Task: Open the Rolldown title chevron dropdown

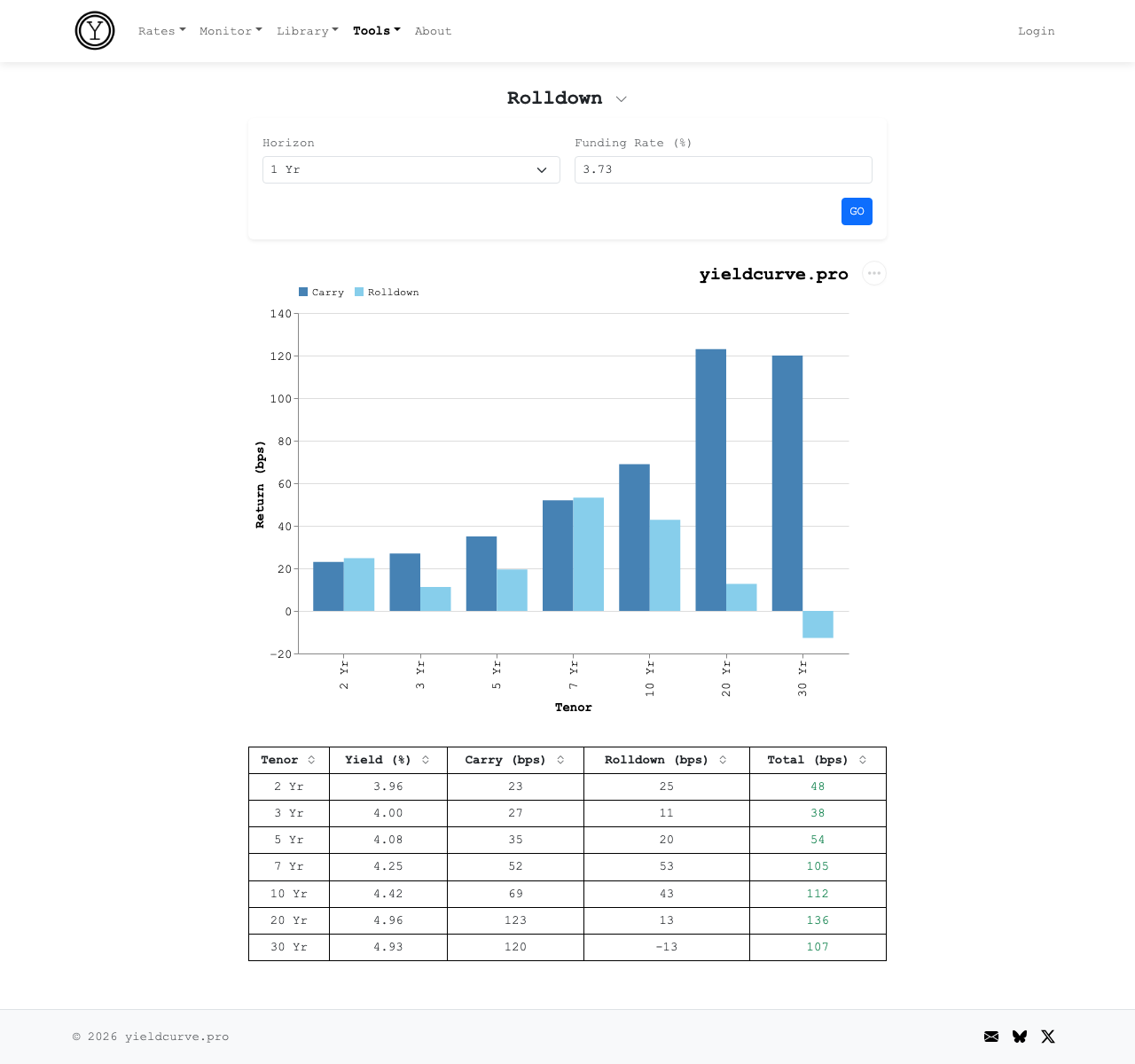Action: (622, 99)
